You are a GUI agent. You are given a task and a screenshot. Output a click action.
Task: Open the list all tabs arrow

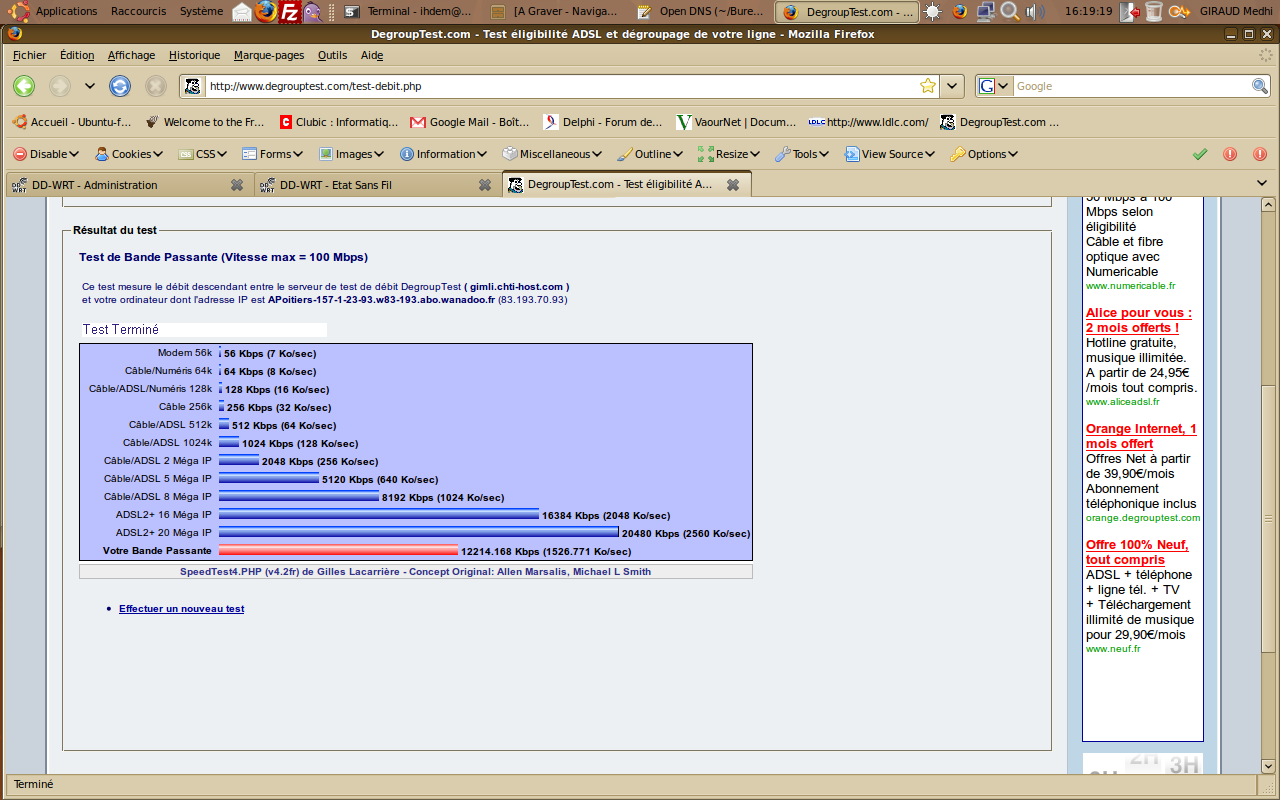[x=1263, y=184]
